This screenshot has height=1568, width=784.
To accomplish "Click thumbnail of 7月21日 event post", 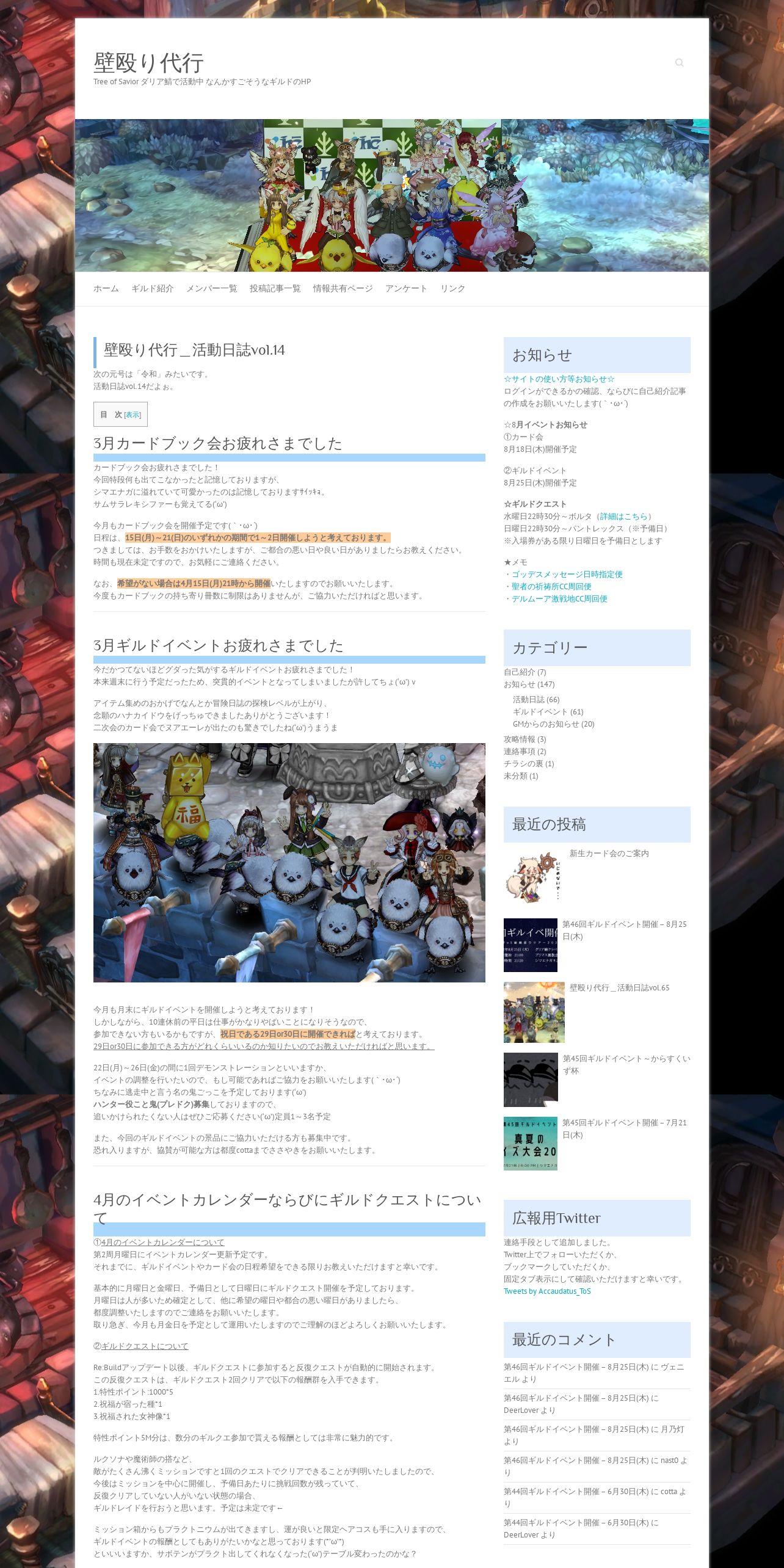I will coord(531,1144).
